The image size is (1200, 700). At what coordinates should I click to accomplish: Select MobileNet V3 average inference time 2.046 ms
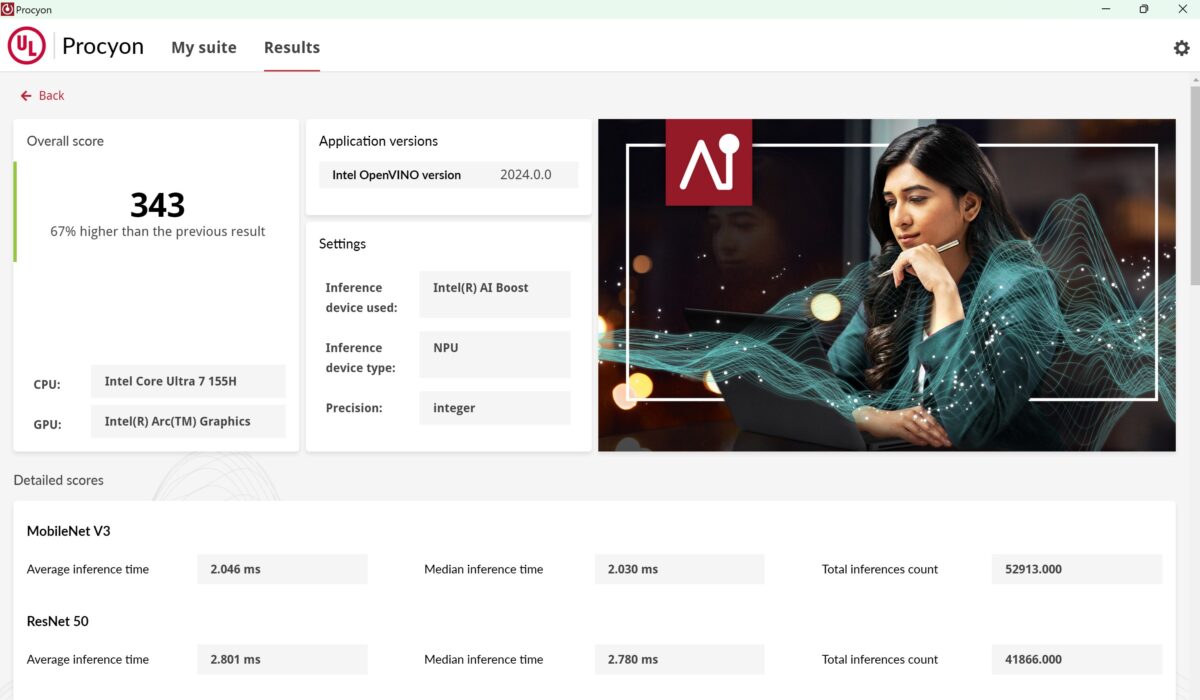pos(282,569)
